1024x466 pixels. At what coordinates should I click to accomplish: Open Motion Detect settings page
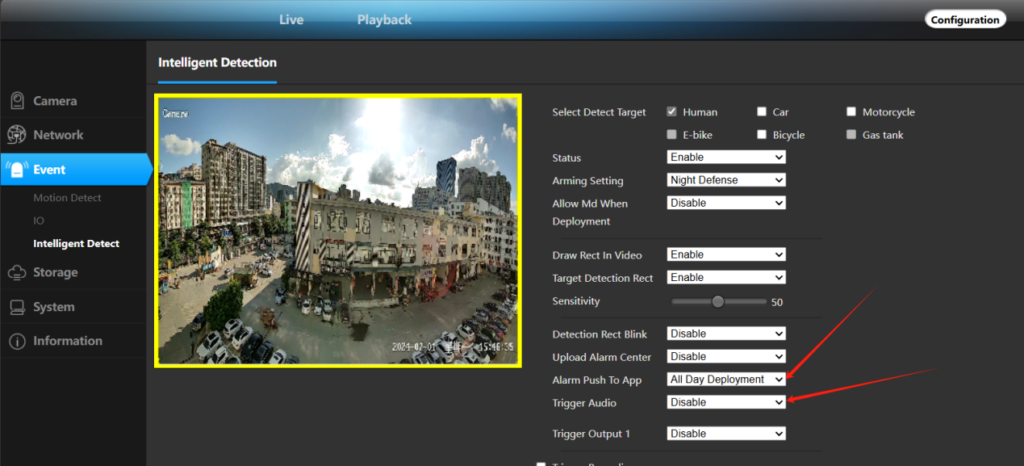[x=67, y=198]
